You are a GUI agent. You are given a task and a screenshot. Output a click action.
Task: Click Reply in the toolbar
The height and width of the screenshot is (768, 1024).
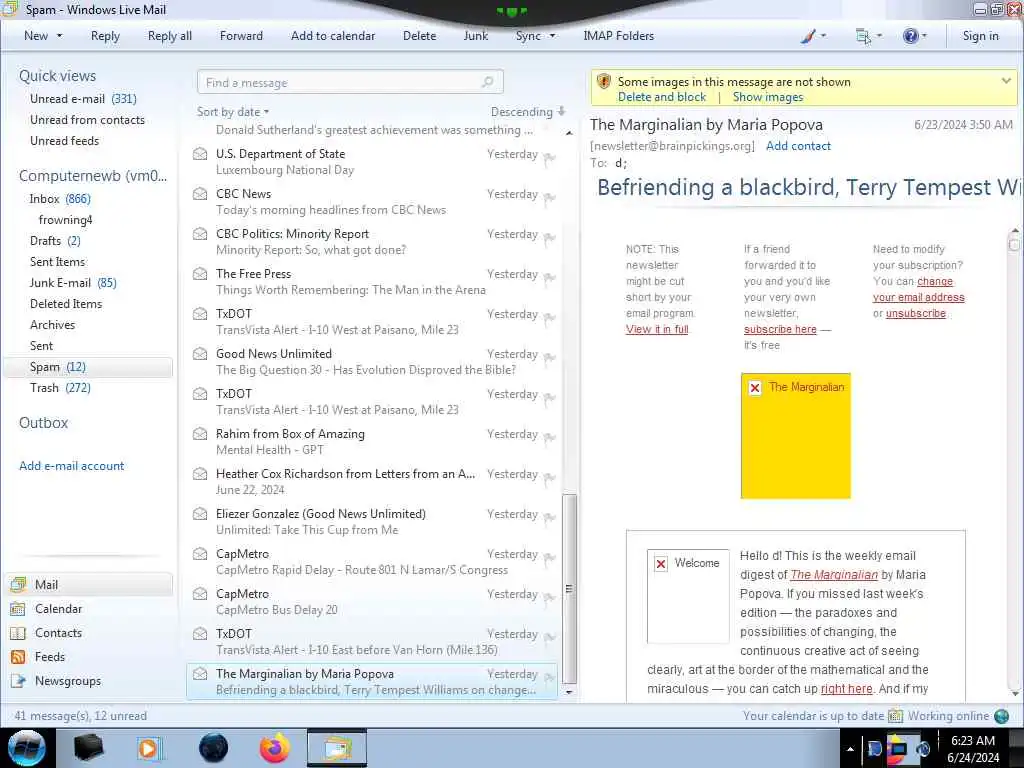pos(105,36)
